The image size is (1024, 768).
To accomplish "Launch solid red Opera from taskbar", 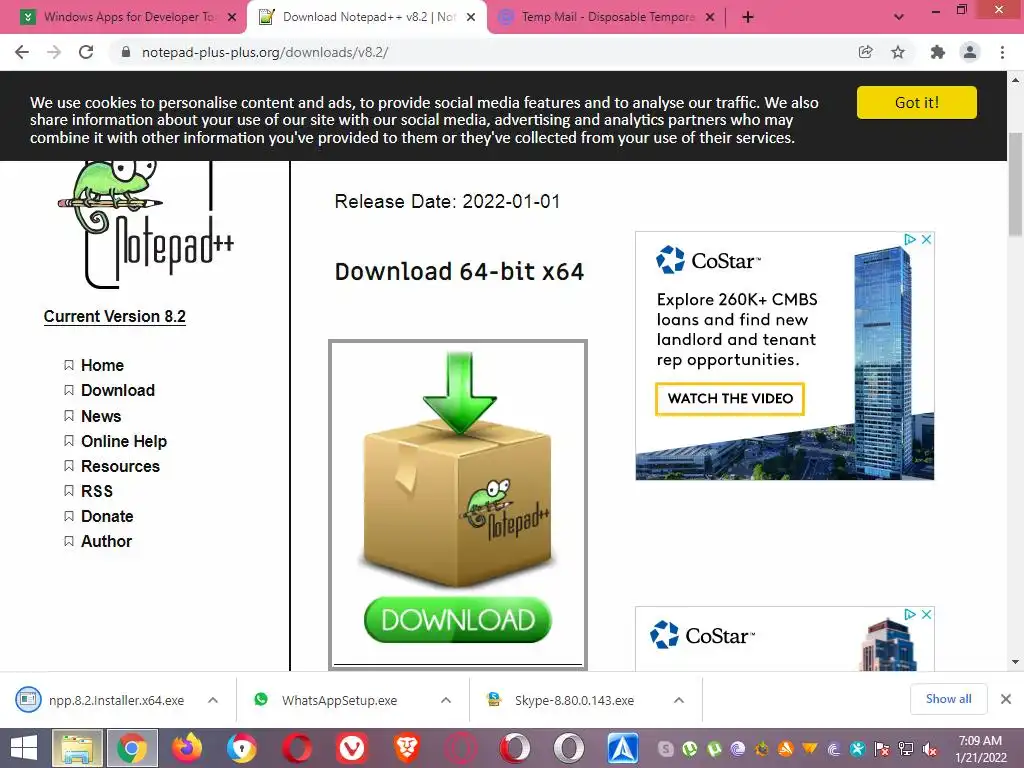I will click(296, 748).
